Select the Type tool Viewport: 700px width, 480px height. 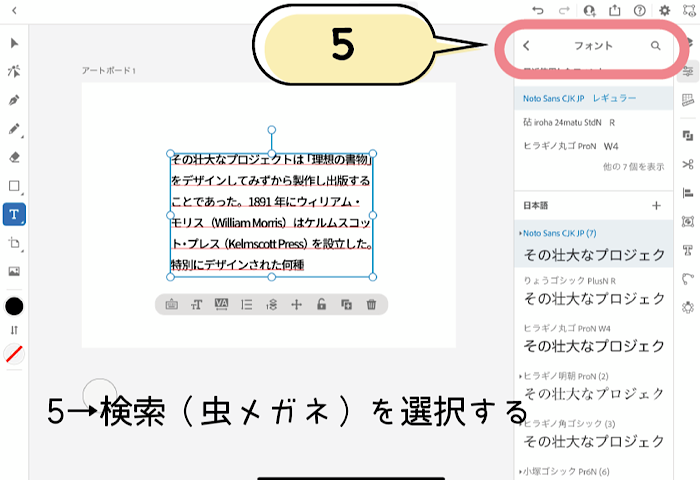click(14, 214)
